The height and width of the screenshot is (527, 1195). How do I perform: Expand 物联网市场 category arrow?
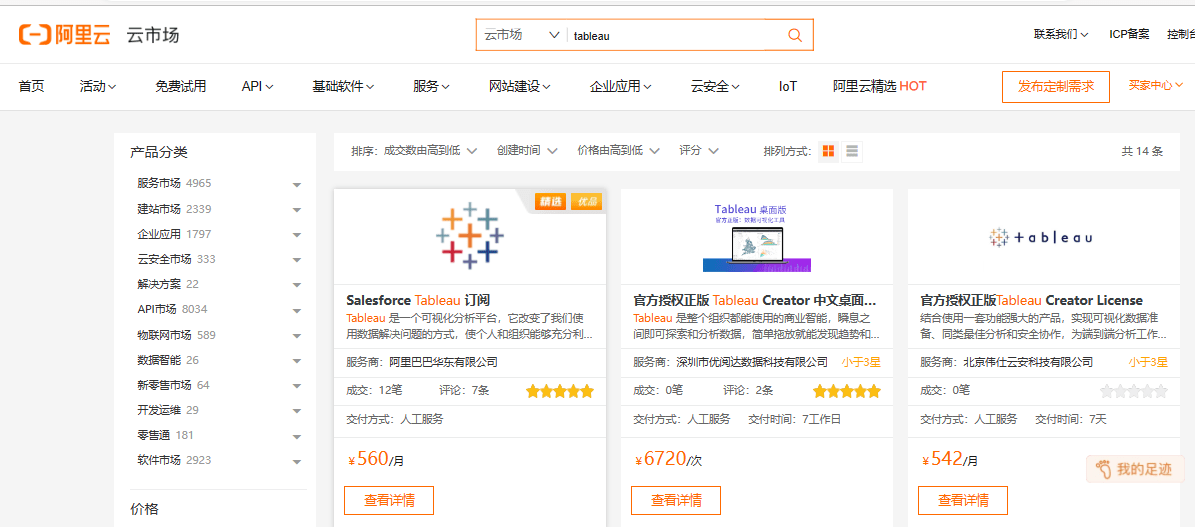click(x=296, y=336)
